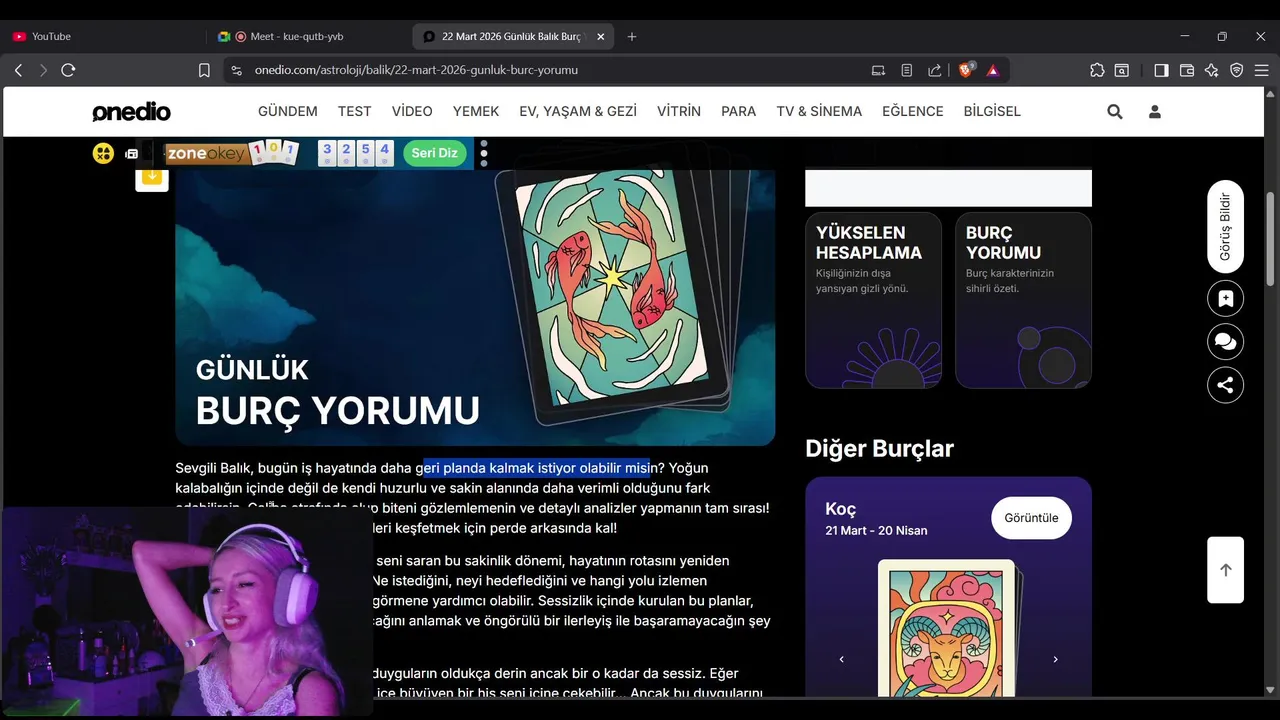Open the BURÇ YORUMU card
Viewport: 1280px width, 720px height.
[1023, 300]
